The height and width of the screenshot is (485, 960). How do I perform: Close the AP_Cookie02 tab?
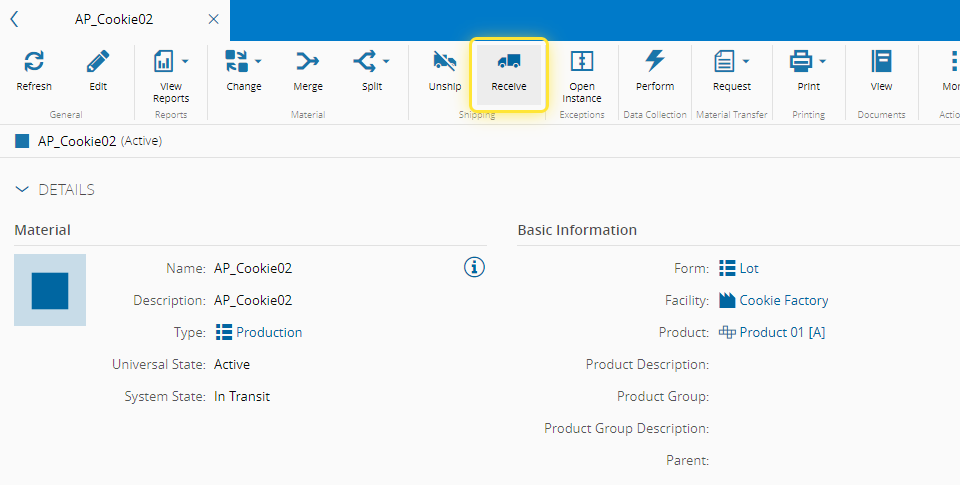[x=213, y=19]
